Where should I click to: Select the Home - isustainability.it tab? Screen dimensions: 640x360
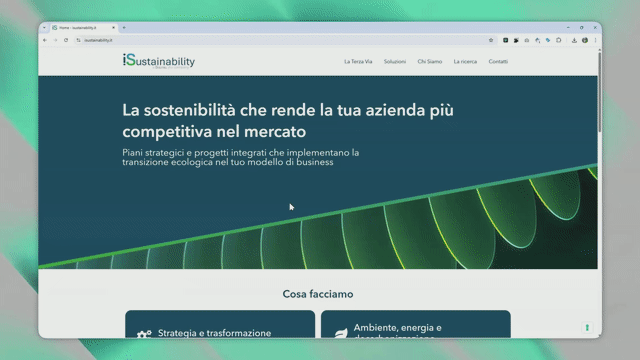pyautogui.click(x=84, y=27)
